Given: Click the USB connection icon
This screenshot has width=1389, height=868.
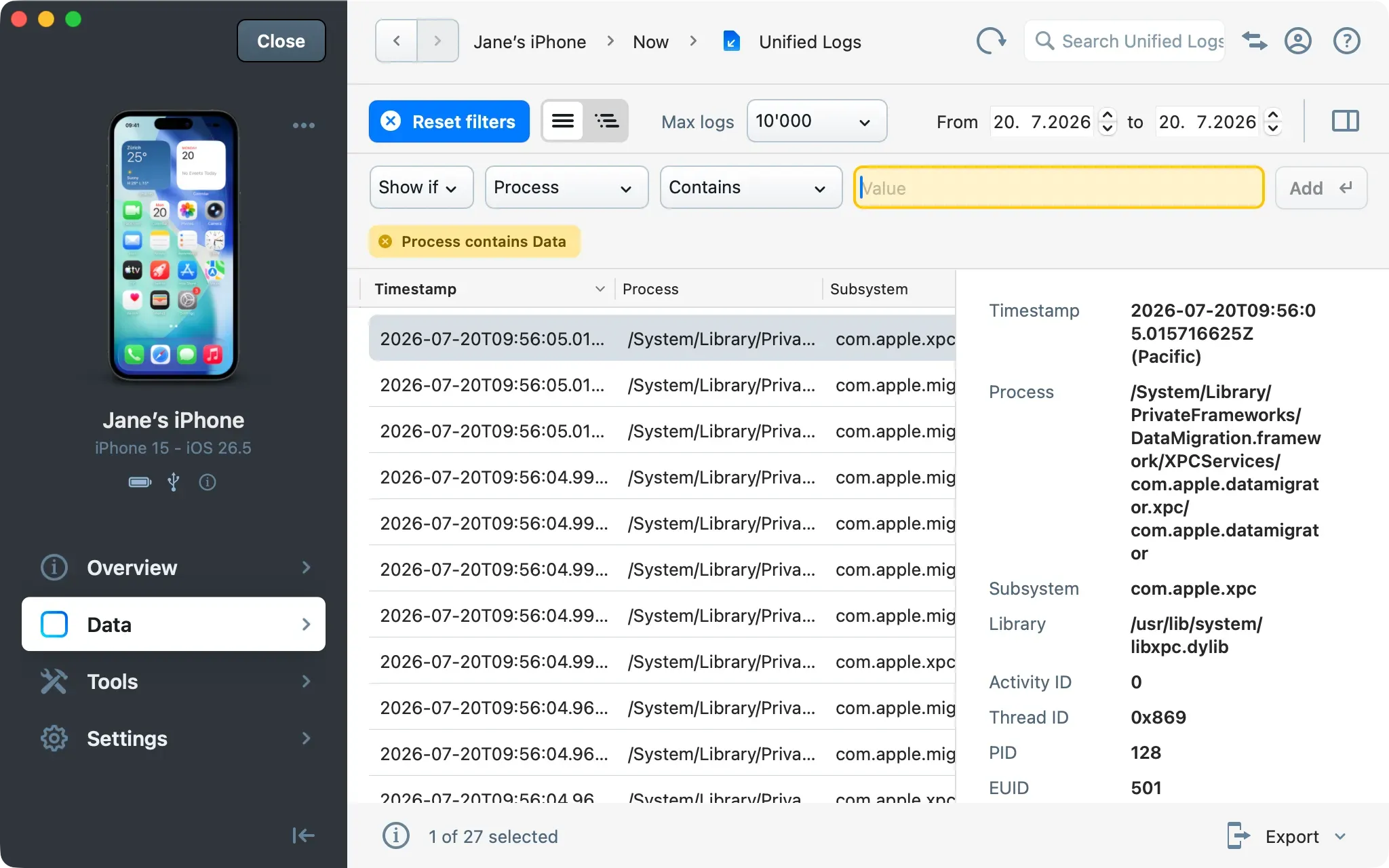Looking at the screenshot, I should click(x=174, y=482).
